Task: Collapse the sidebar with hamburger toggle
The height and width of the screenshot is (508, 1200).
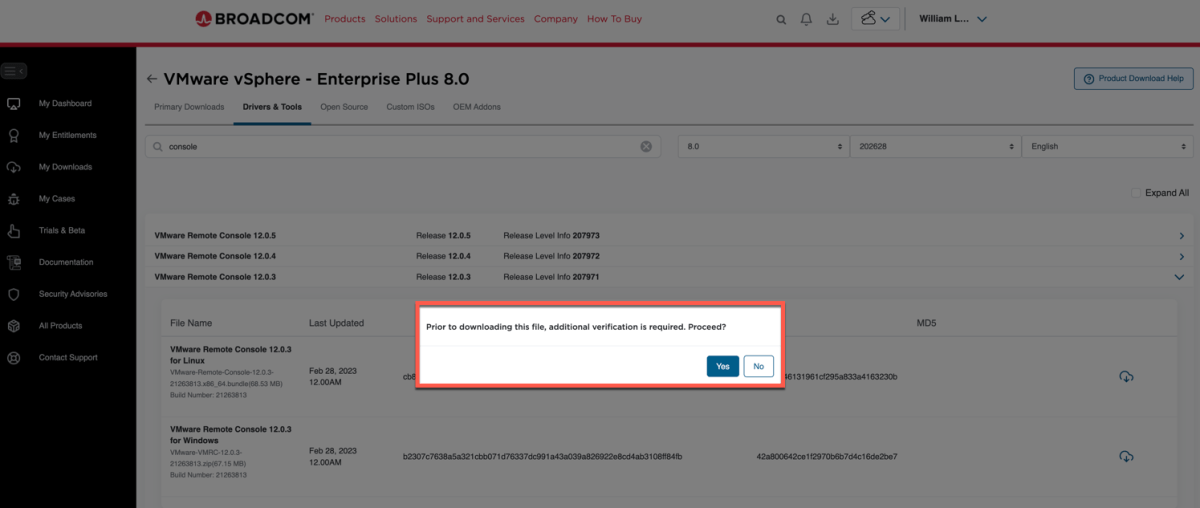Action: [x=14, y=71]
